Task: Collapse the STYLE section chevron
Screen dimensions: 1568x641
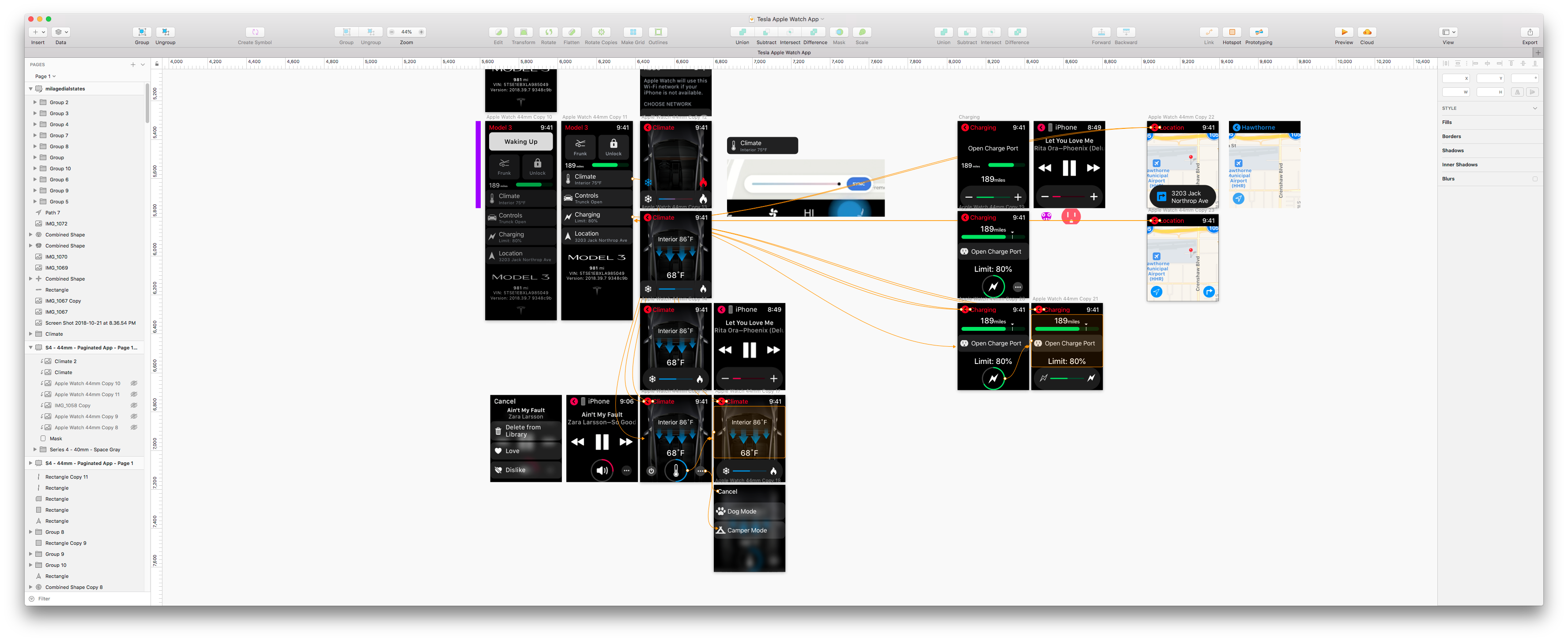Action: [x=1534, y=108]
